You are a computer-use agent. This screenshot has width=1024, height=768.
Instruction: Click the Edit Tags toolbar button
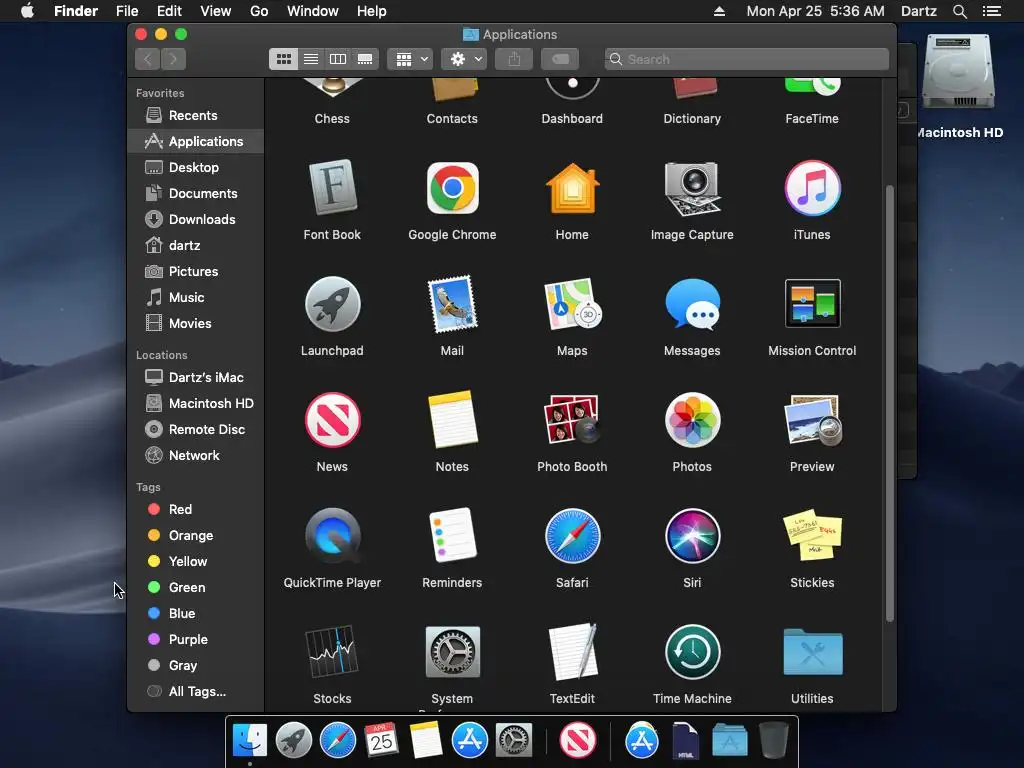pos(560,59)
